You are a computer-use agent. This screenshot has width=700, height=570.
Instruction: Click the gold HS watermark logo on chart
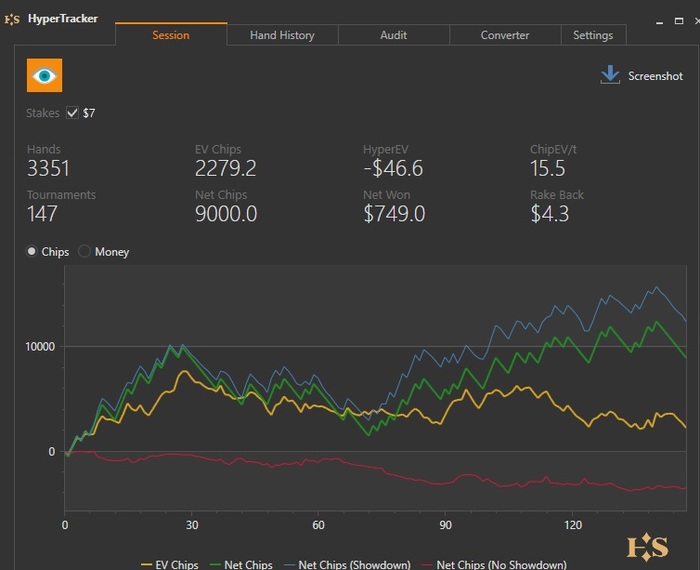click(647, 546)
